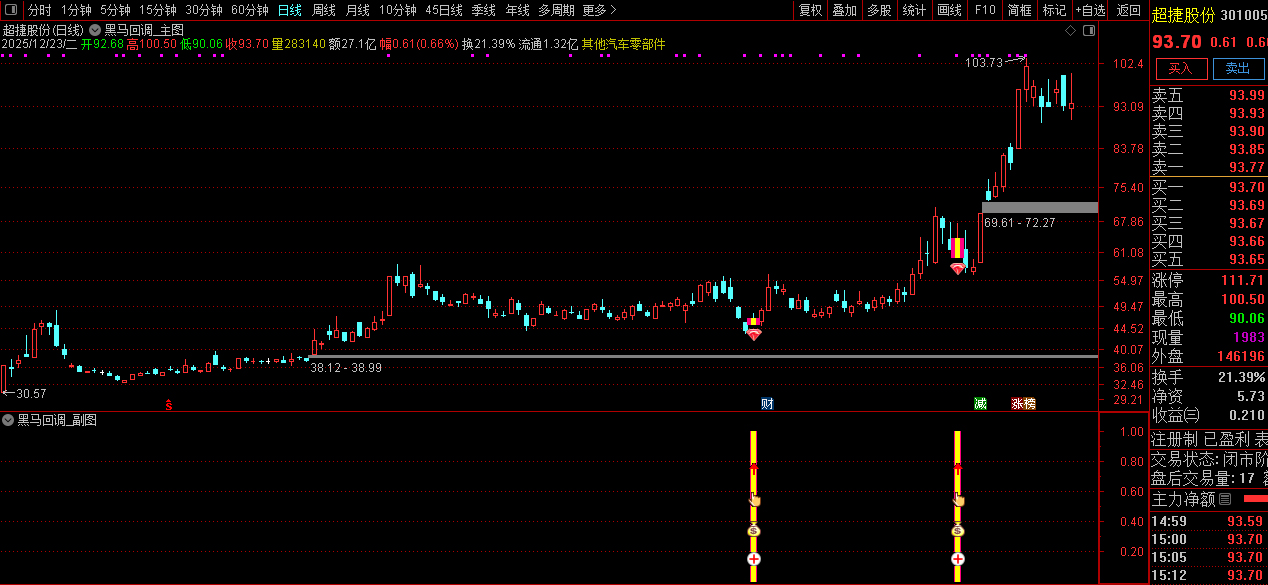Click the red S marker under the chart
1268x585 pixels.
[169, 404]
